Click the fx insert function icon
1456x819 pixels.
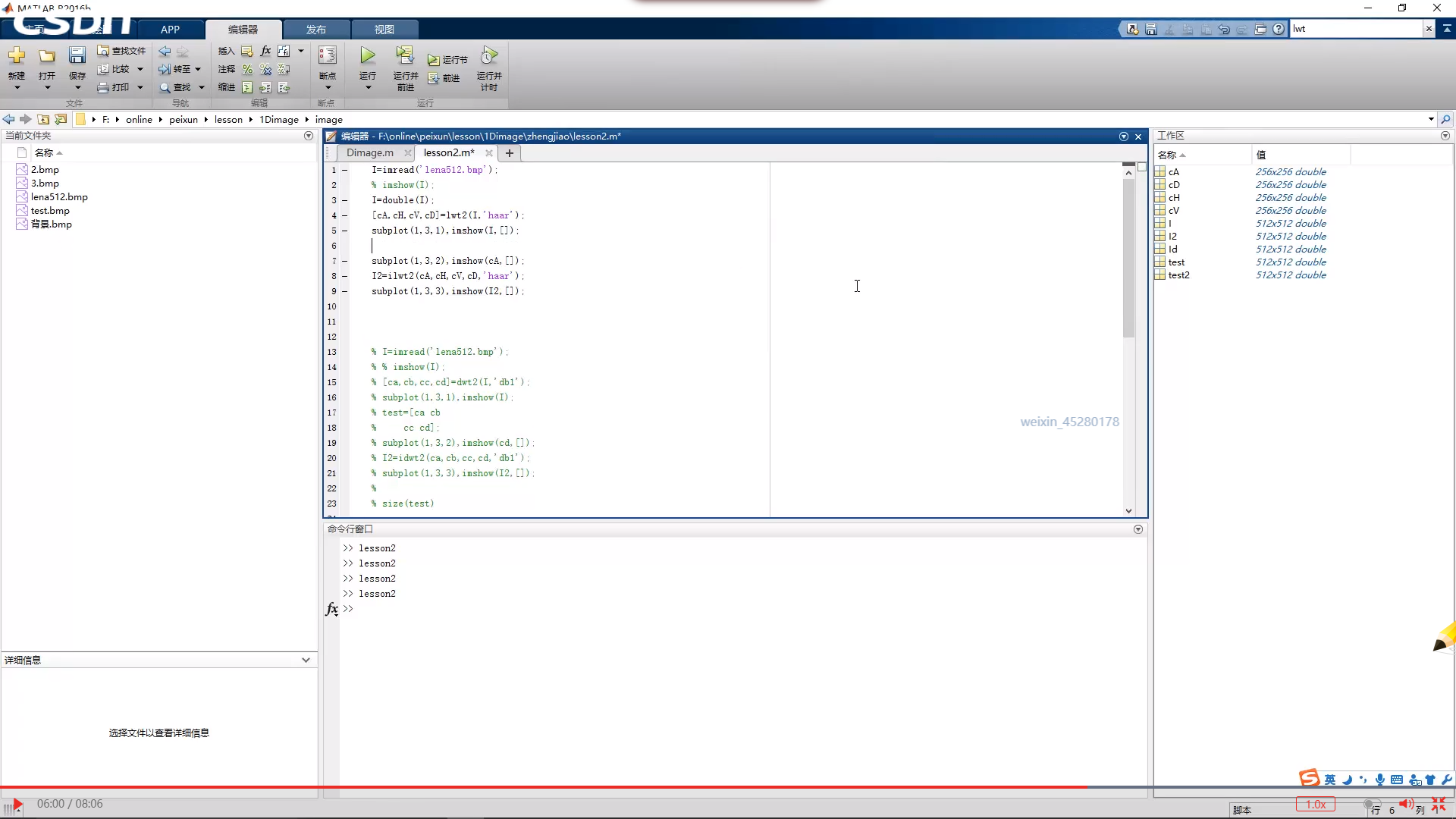click(265, 51)
